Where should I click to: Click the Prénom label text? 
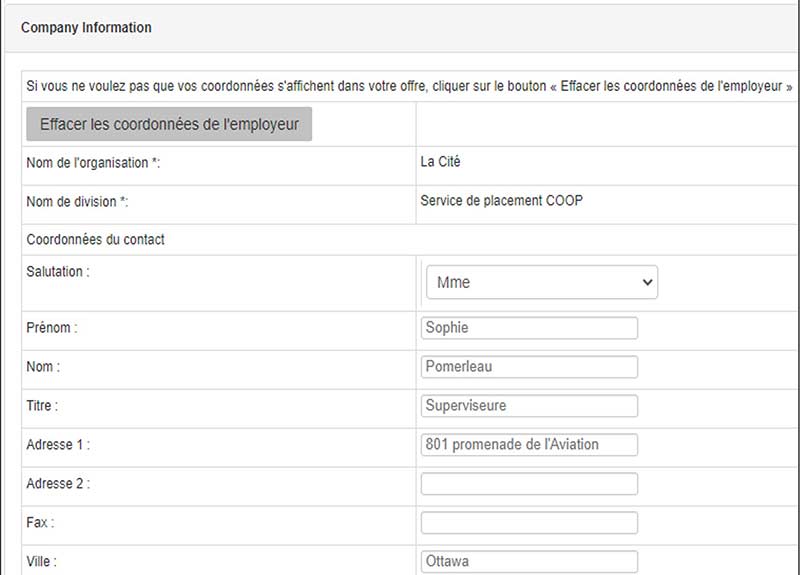point(52,328)
